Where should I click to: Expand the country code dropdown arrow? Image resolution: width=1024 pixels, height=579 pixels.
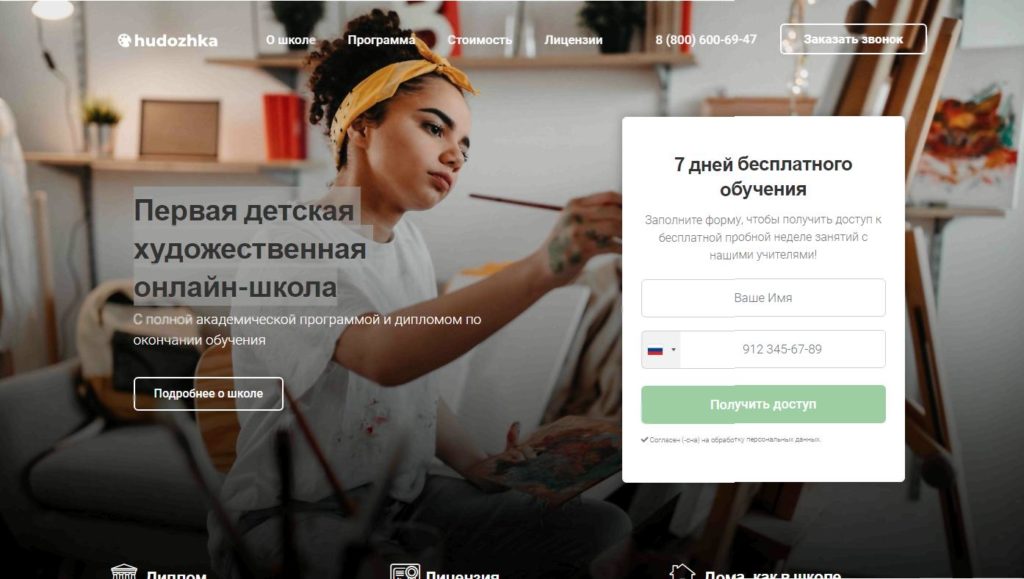click(673, 350)
